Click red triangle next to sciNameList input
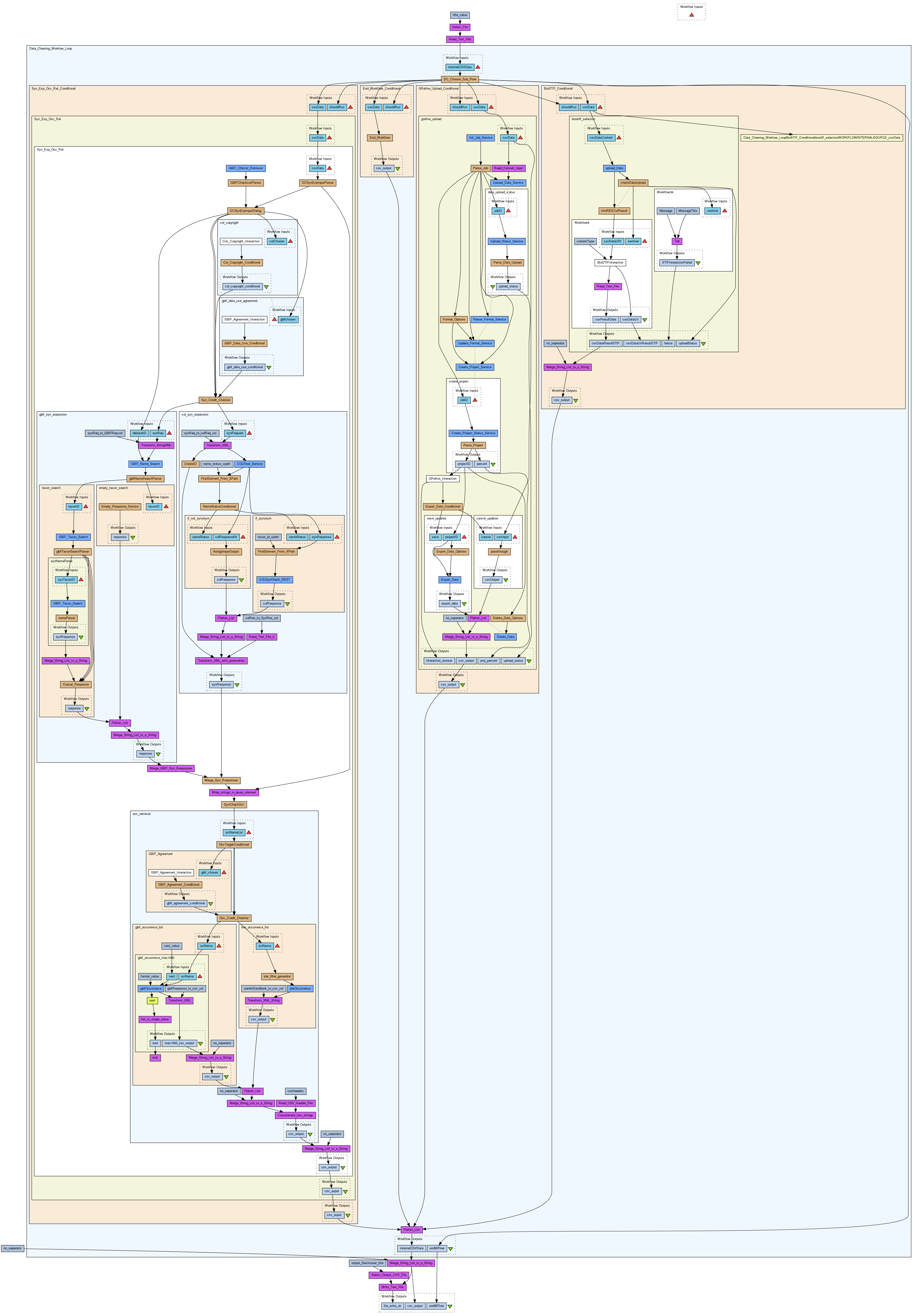915x1316 pixels. 248,832
